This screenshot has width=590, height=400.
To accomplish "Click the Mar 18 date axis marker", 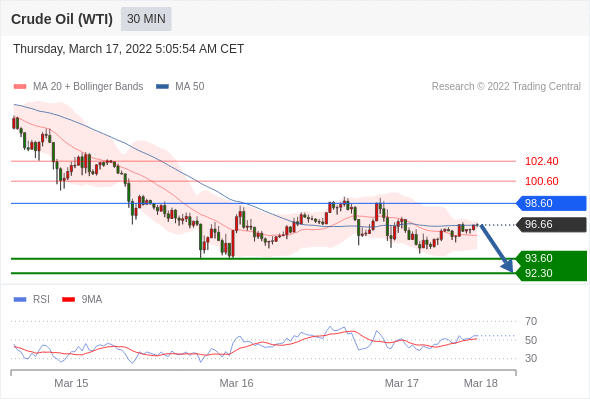I will [x=481, y=383].
